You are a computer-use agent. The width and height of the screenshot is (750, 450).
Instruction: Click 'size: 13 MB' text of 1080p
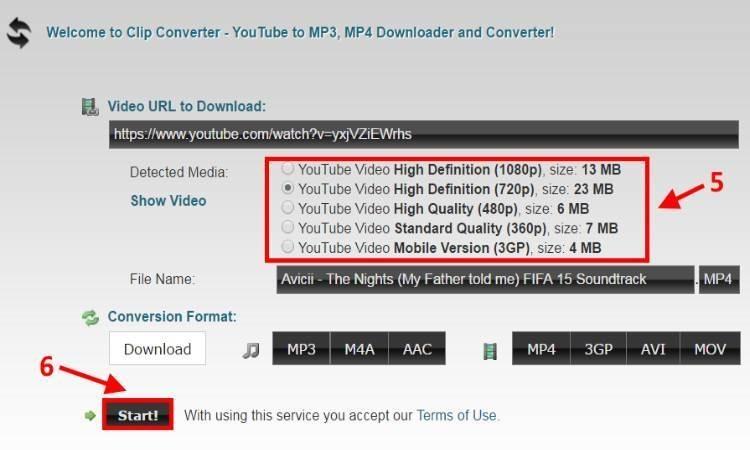pos(585,169)
